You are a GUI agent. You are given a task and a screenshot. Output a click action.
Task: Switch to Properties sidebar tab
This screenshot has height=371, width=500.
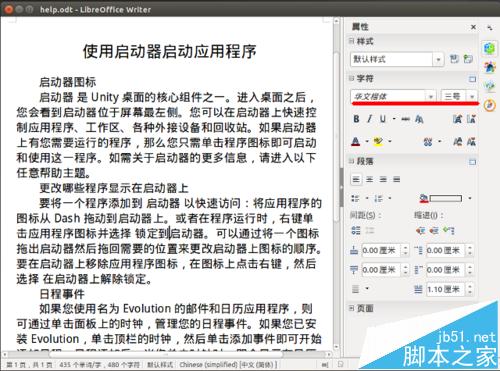490,49
